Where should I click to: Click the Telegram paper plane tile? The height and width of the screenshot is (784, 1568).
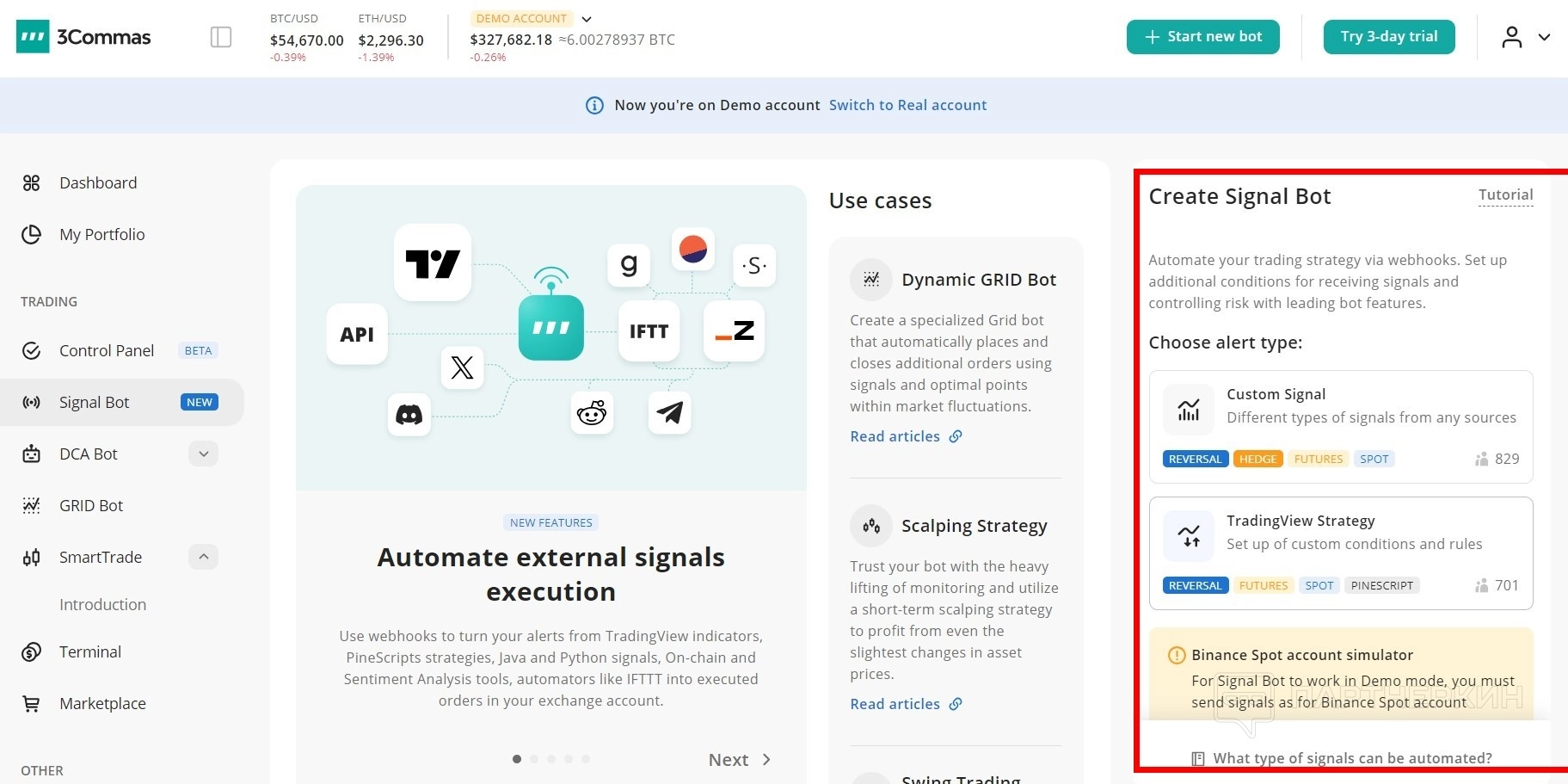click(669, 412)
